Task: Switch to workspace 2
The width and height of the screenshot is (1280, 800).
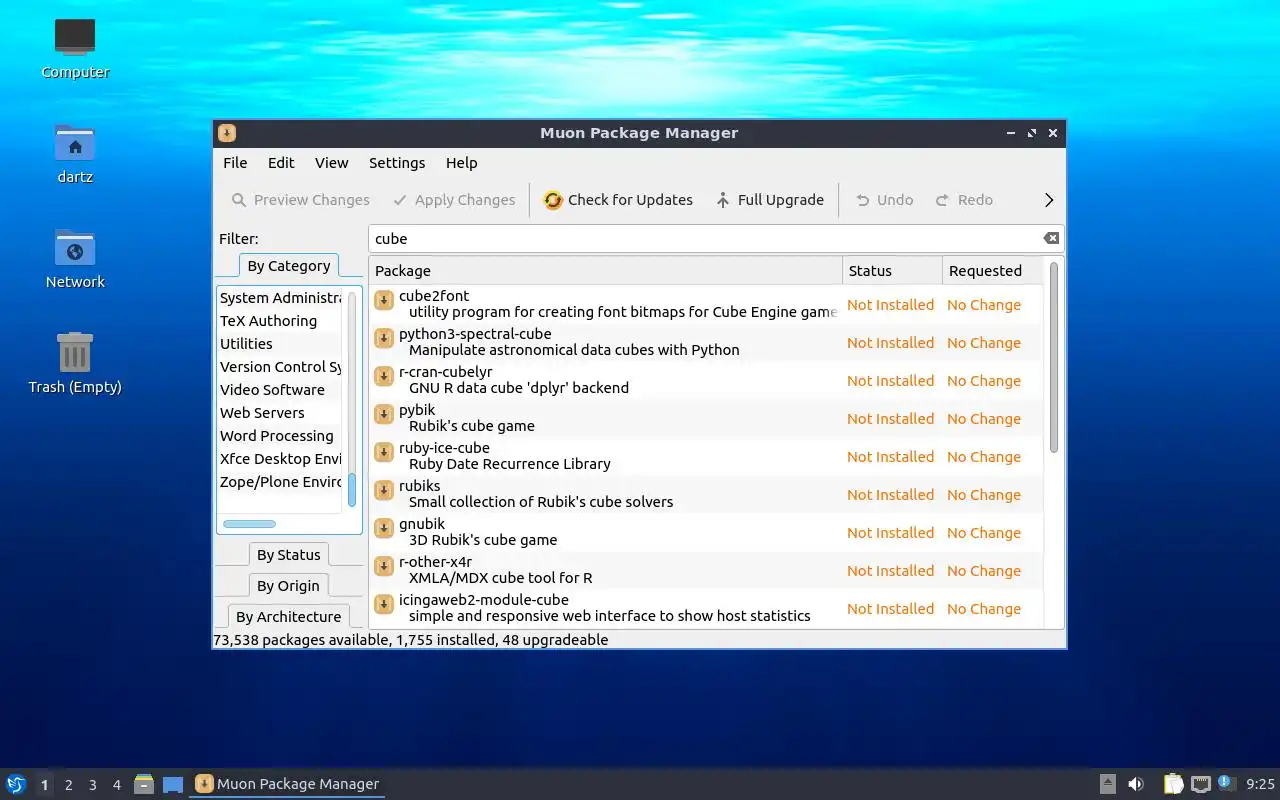Action: point(68,785)
